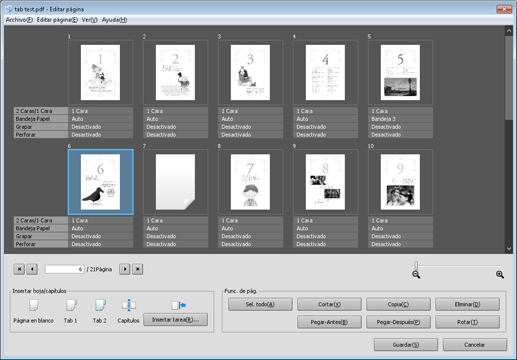Click the Cortar button

(329, 304)
